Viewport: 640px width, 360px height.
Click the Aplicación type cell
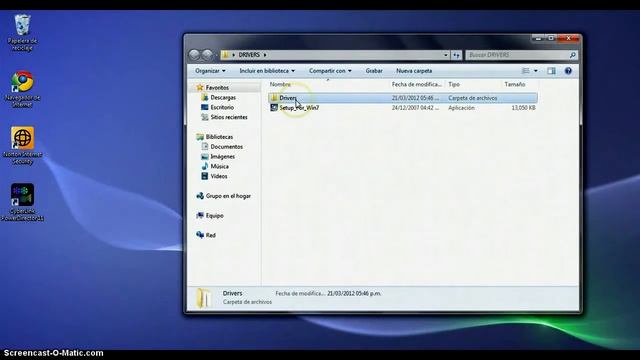click(461, 108)
